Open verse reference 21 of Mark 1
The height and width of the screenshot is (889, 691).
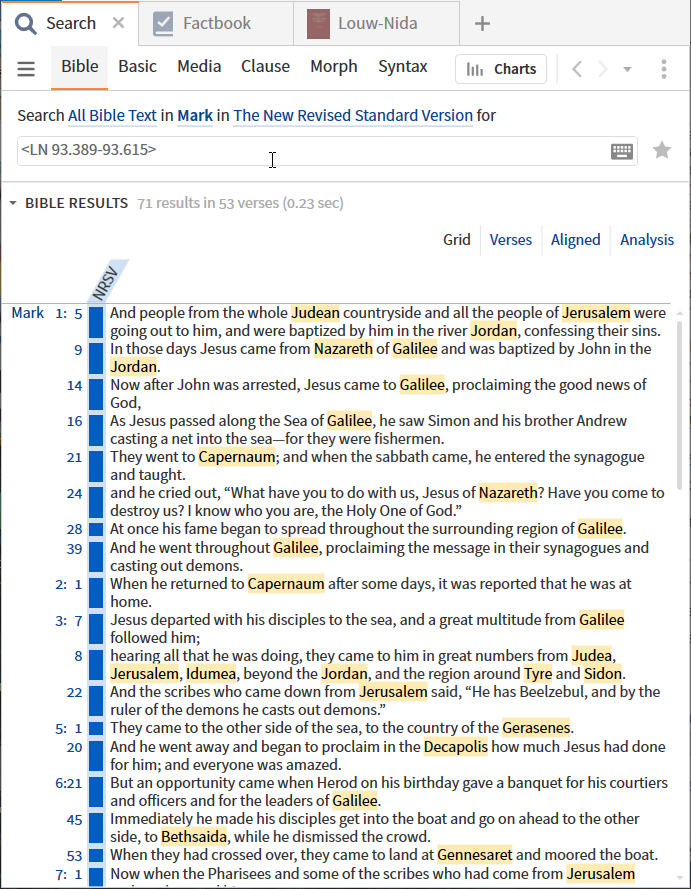(75, 458)
